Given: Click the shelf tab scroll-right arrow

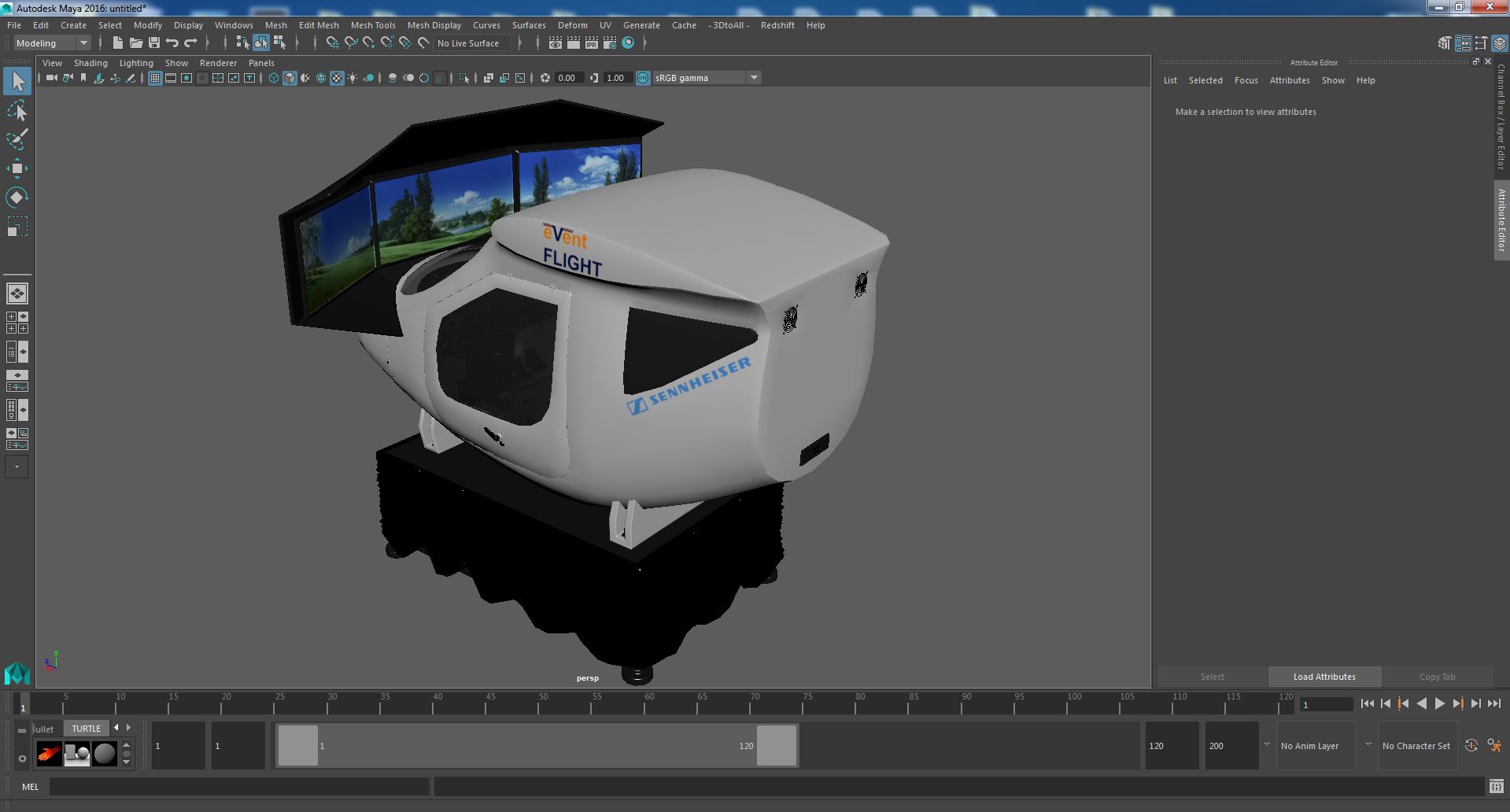Looking at the screenshot, I should point(128,728).
